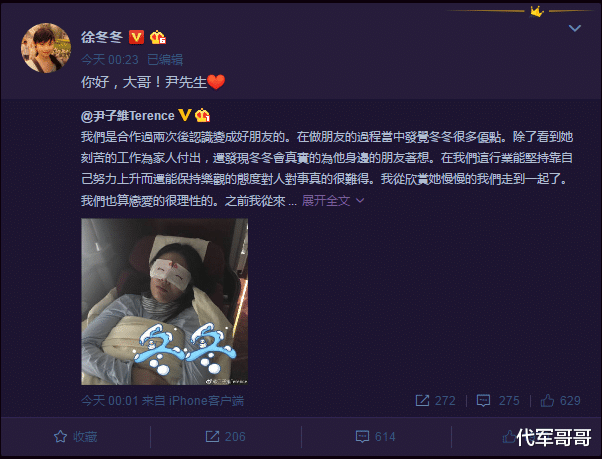Click the chevron arrow after 展开全文
Screen dimensions: 602x459
pyautogui.click(x=360, y=200)
